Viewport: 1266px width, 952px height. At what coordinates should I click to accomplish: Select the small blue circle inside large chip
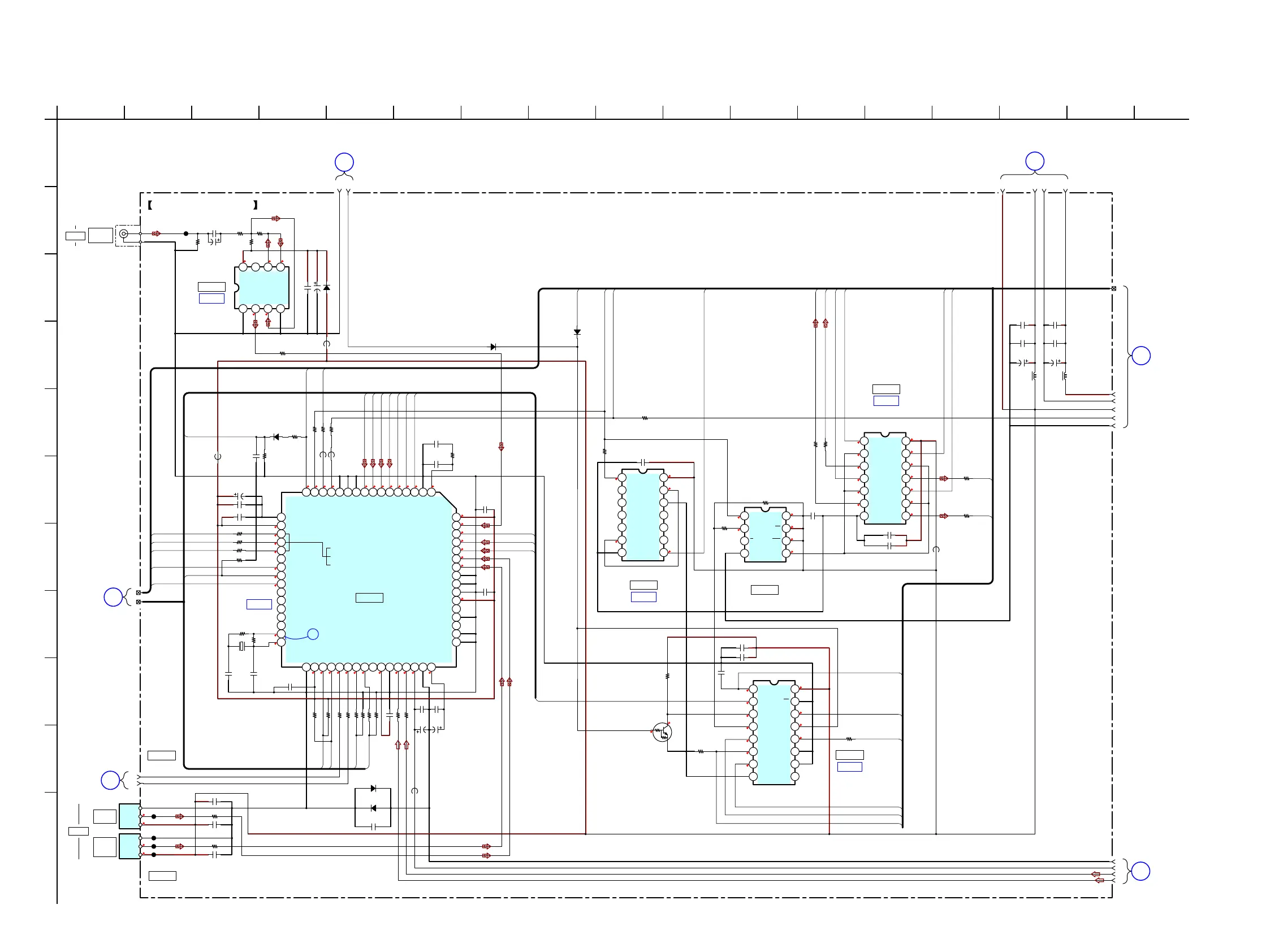tap(313, 634)
